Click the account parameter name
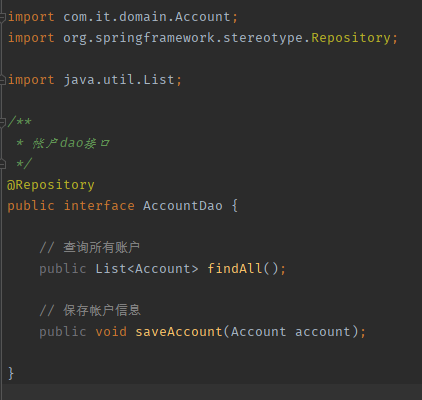Viewport: 422px width, 400px height. pos(322,332)
